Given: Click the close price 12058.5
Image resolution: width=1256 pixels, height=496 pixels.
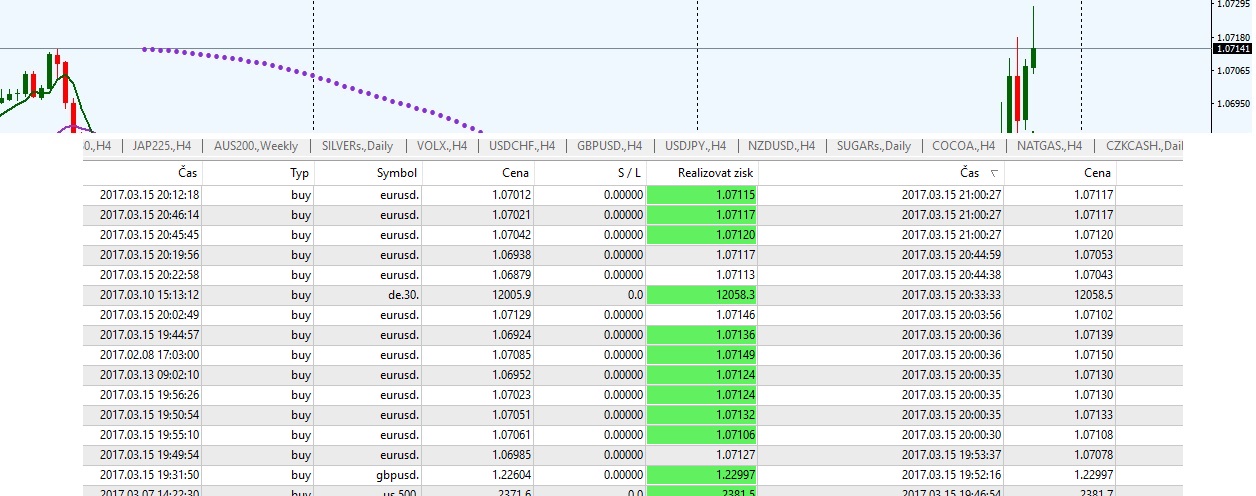Looking at the screenshot, I should [1094, 295].
